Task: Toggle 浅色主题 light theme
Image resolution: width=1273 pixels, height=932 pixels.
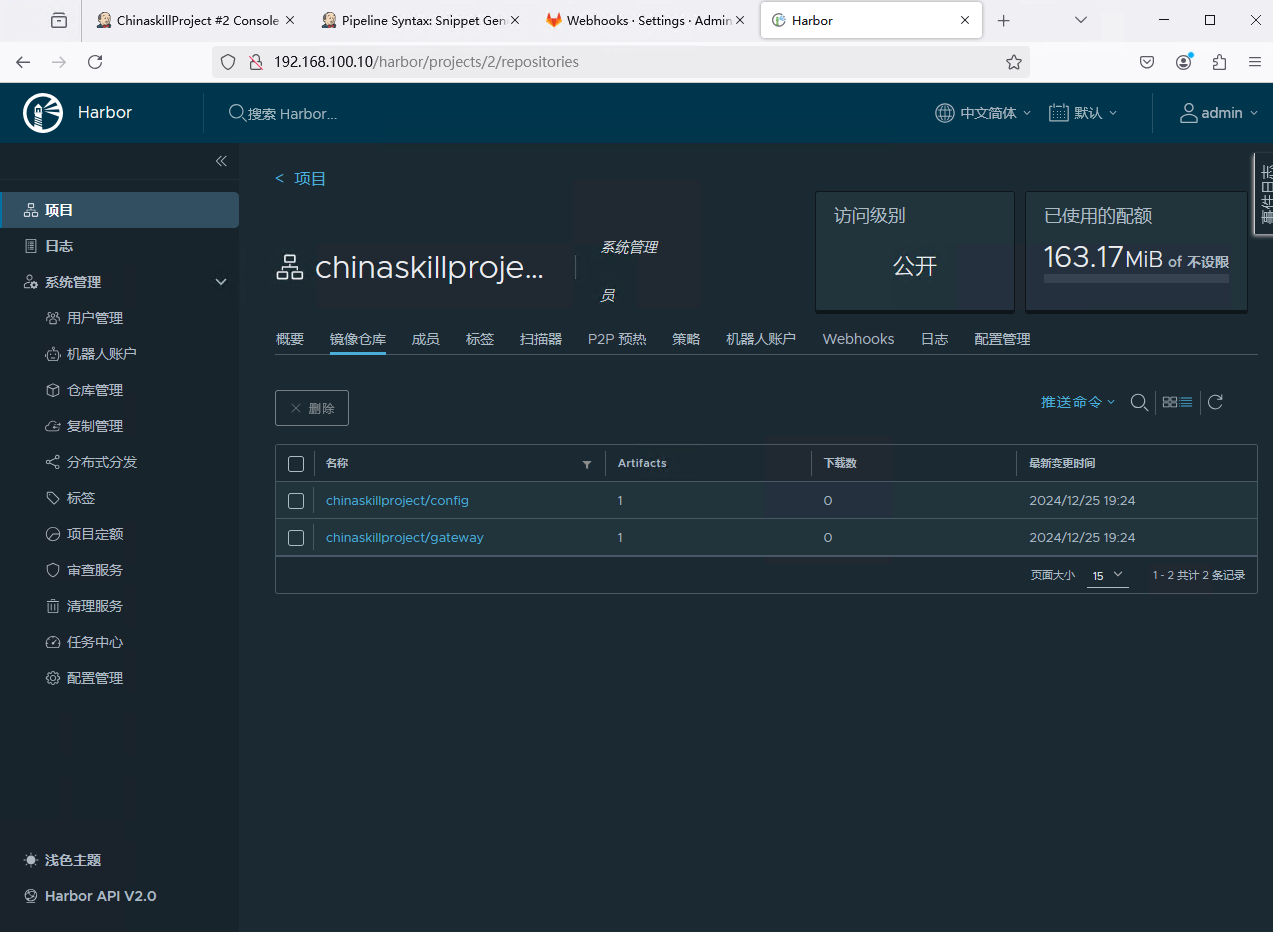Action: point(62,860)
